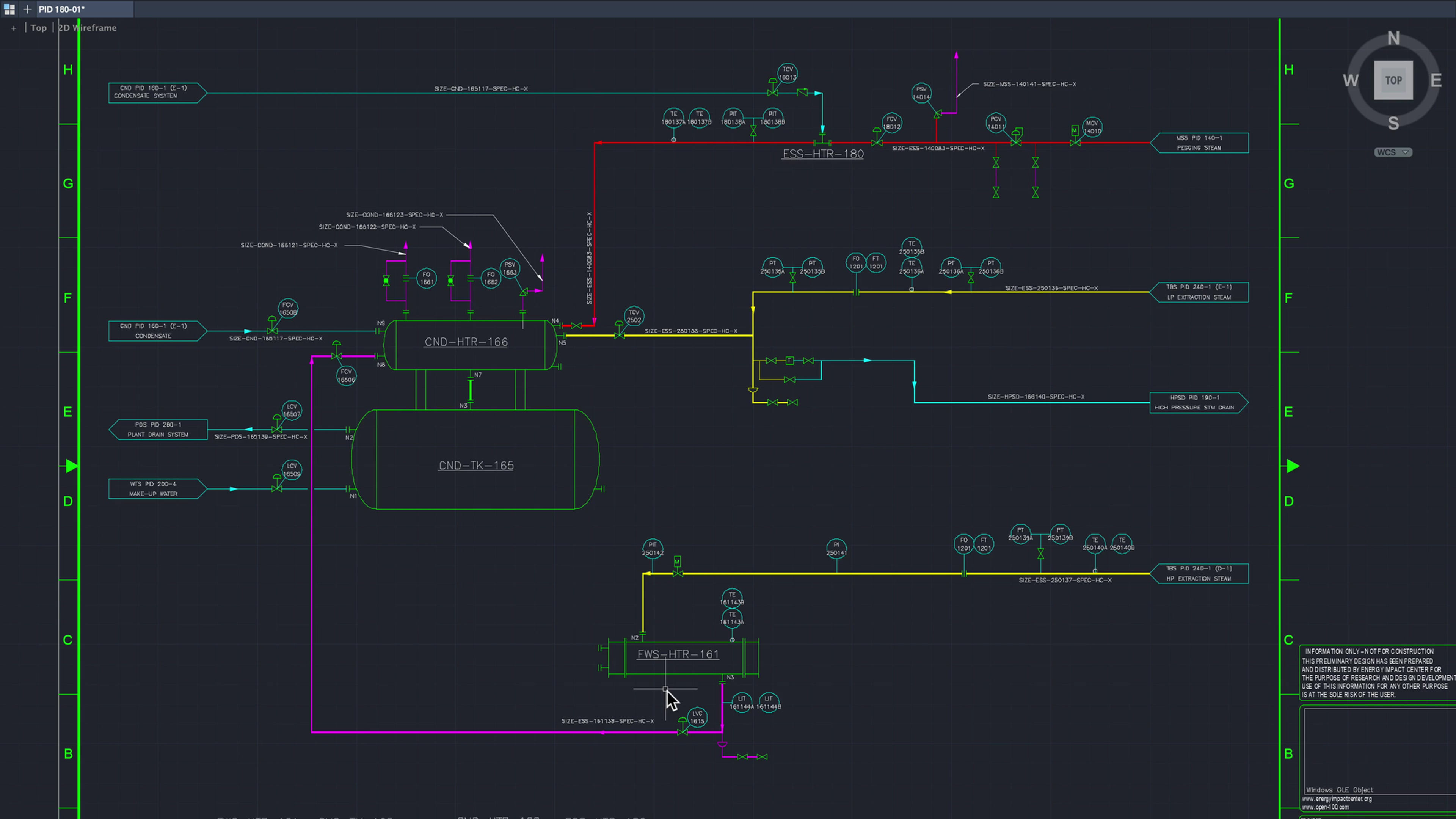Click the FWS-HTR-161 heater label
Viewport: 1456px width, 819px height.
pyautogui.click(x=678, y=654)
